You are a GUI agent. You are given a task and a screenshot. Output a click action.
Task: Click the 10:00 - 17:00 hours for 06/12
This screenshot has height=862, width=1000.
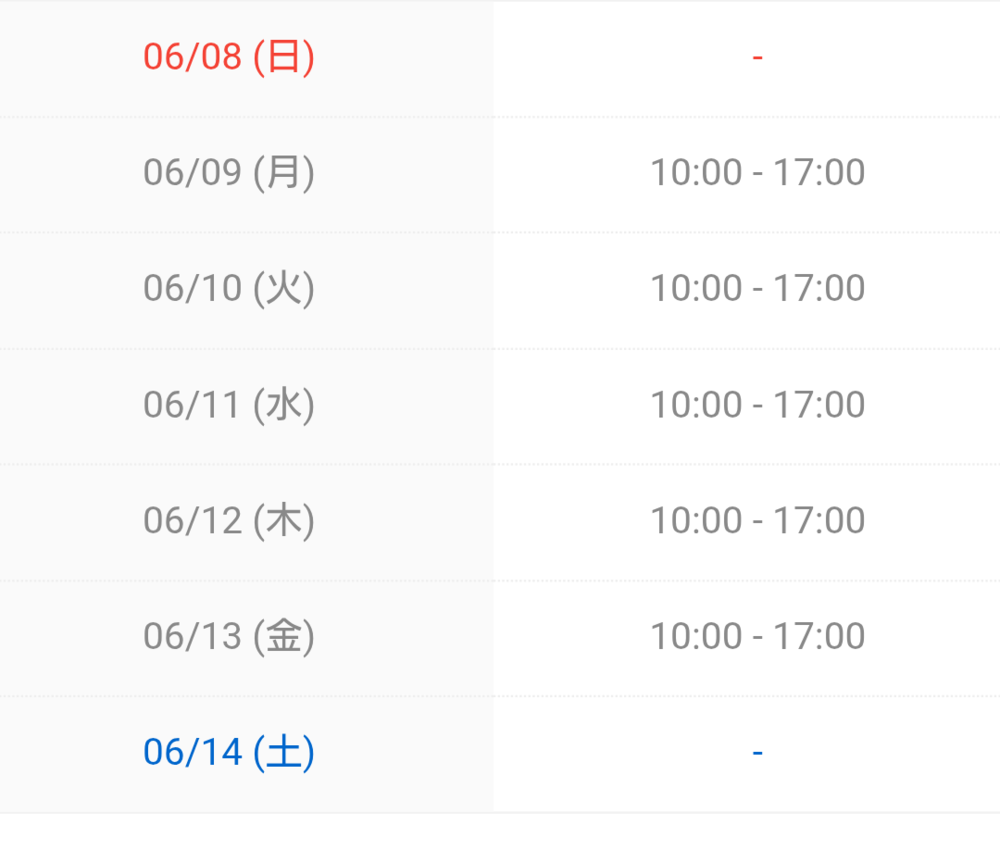[758, 520]
